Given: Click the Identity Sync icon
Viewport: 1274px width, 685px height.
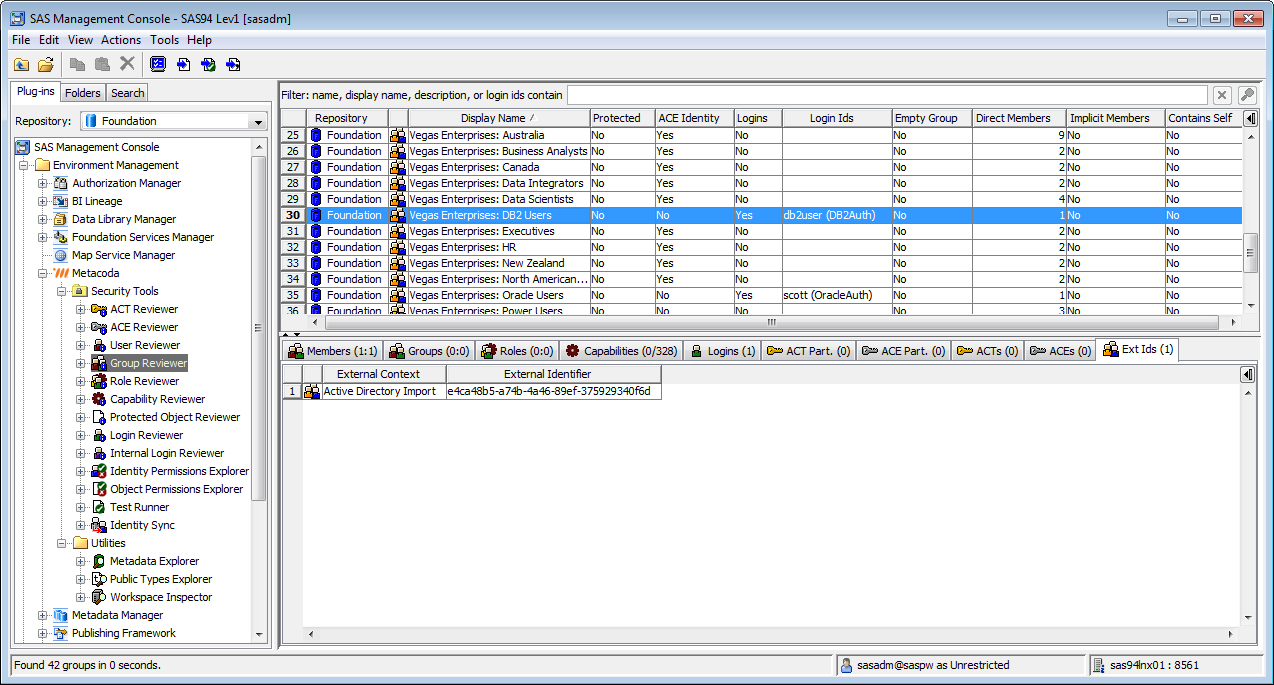Looking at the screenshot, I should [x=99, y=525].
